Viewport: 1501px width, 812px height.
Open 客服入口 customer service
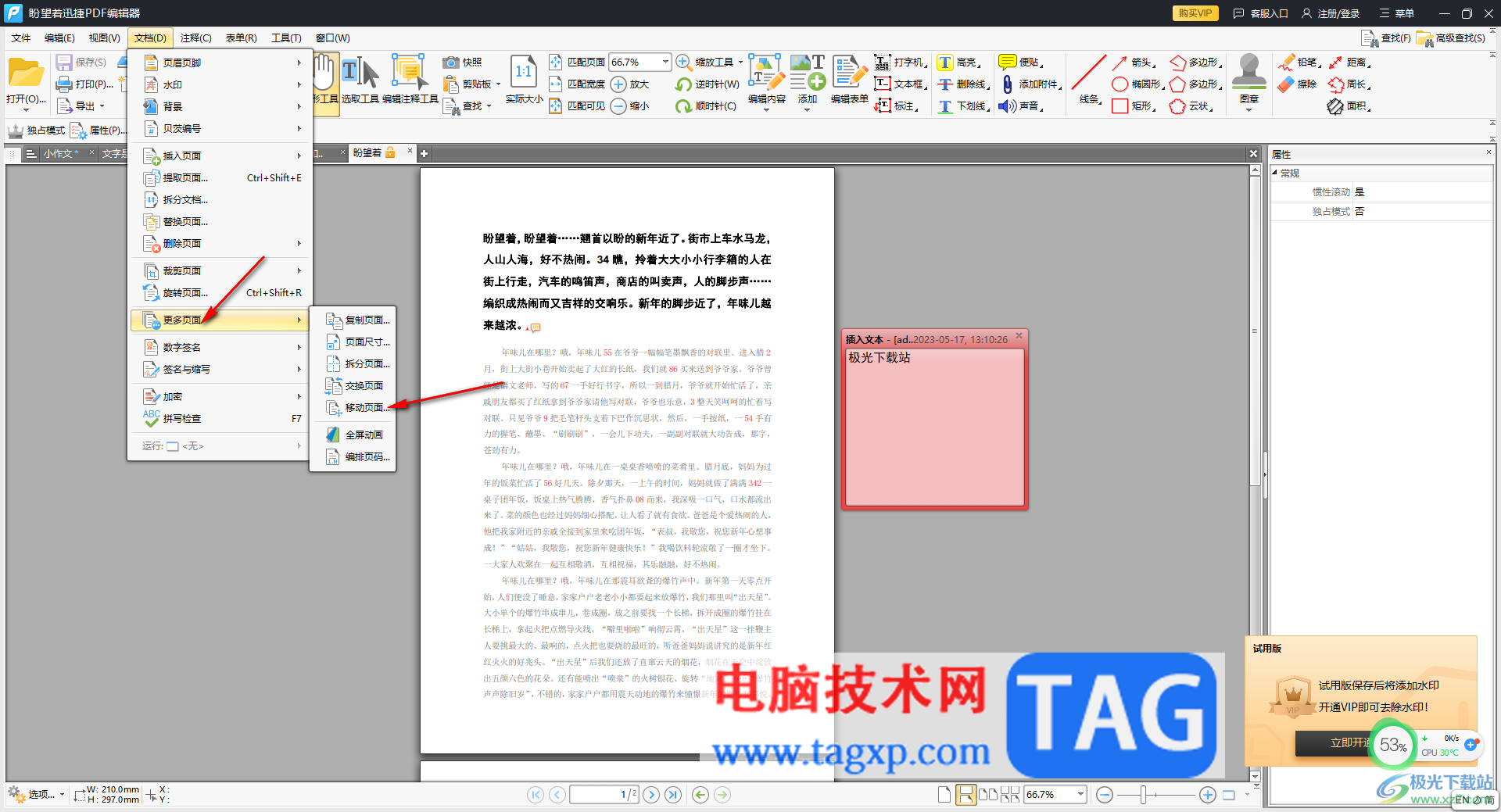tap(1260, 13)
